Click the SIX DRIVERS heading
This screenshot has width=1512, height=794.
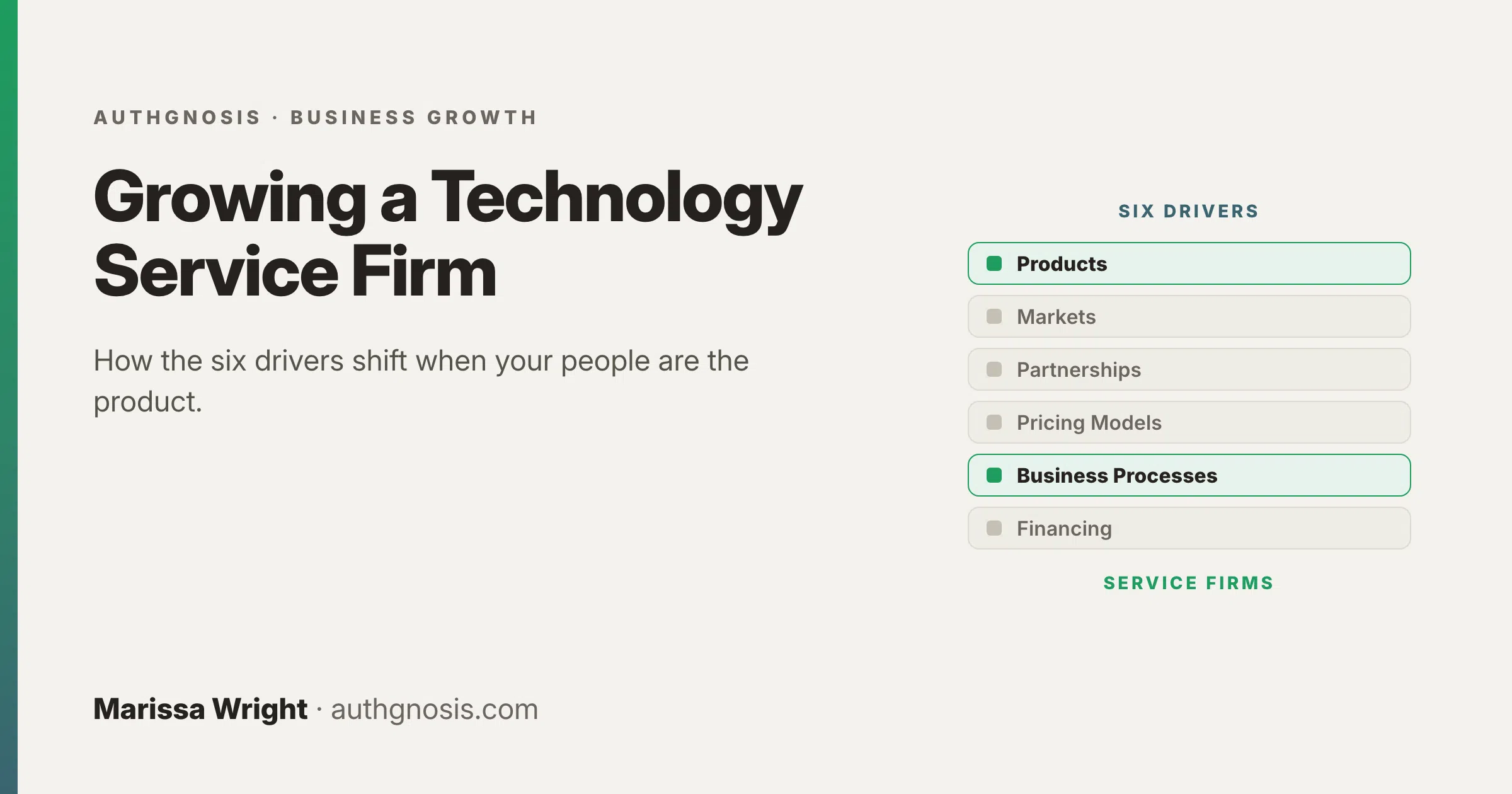point(1189,211)
